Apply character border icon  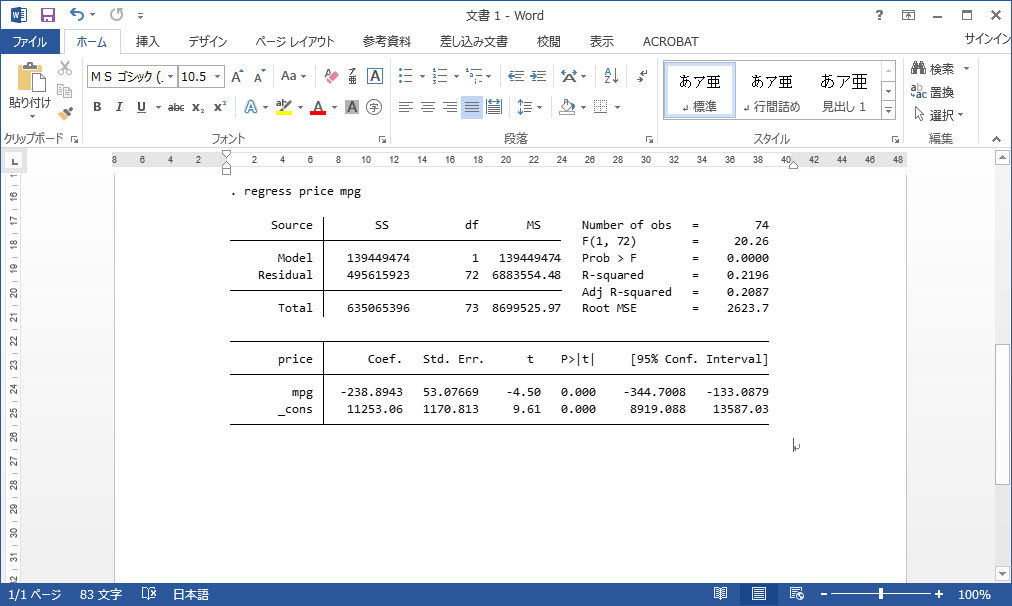pos(374,76)
